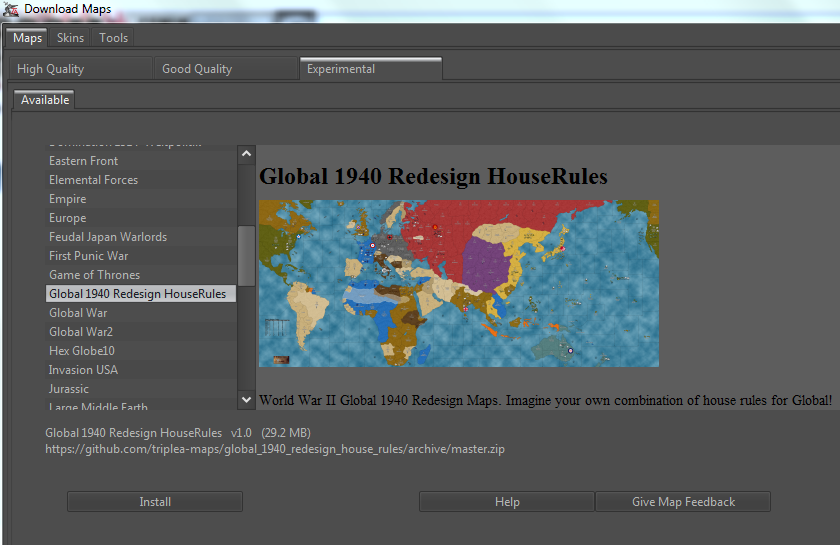Viewport: 840px width, 545px height.
Task: Select Global War in the map list
Action: point(140,313)
